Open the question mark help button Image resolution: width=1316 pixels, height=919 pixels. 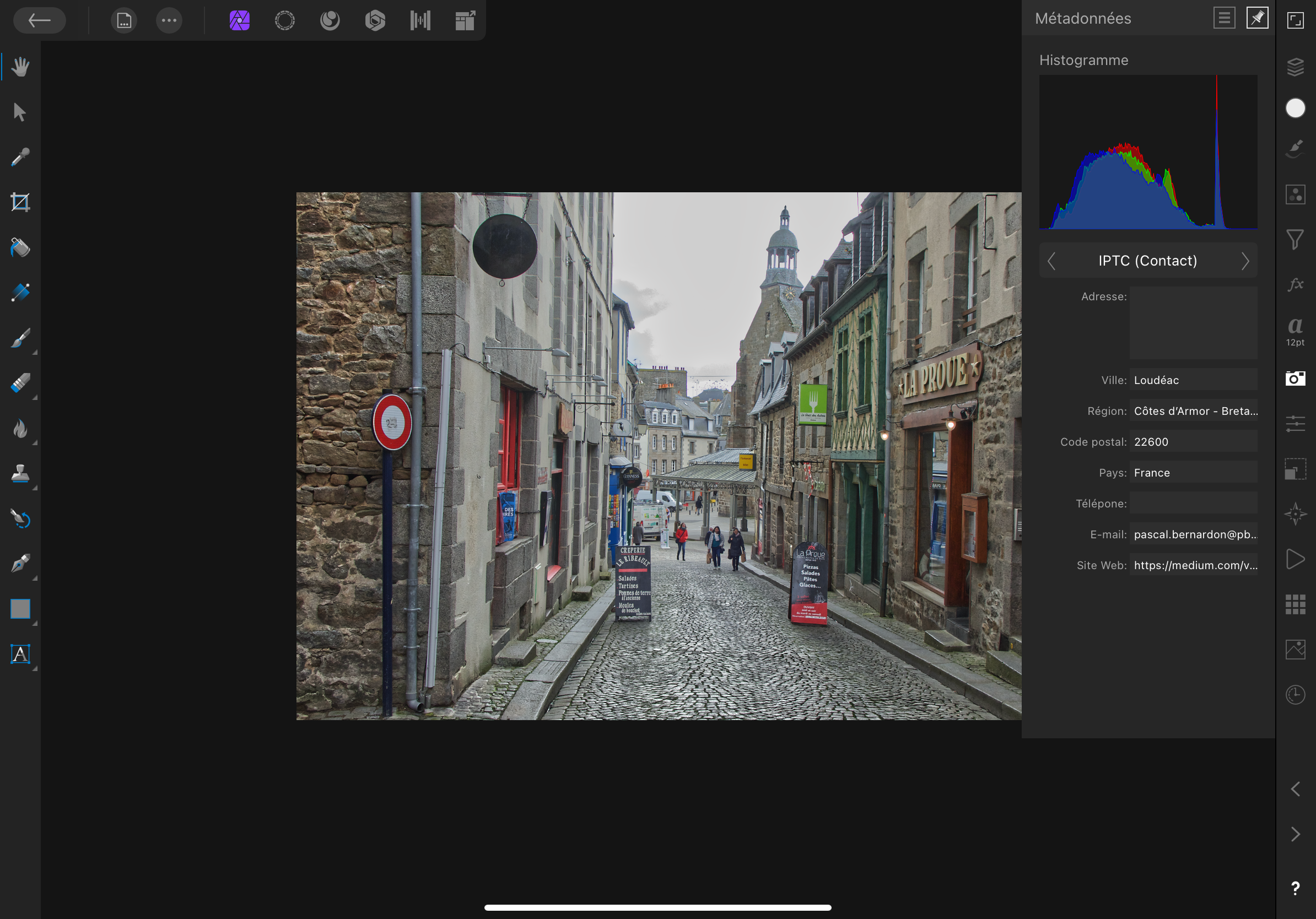tap(1296, 888)
